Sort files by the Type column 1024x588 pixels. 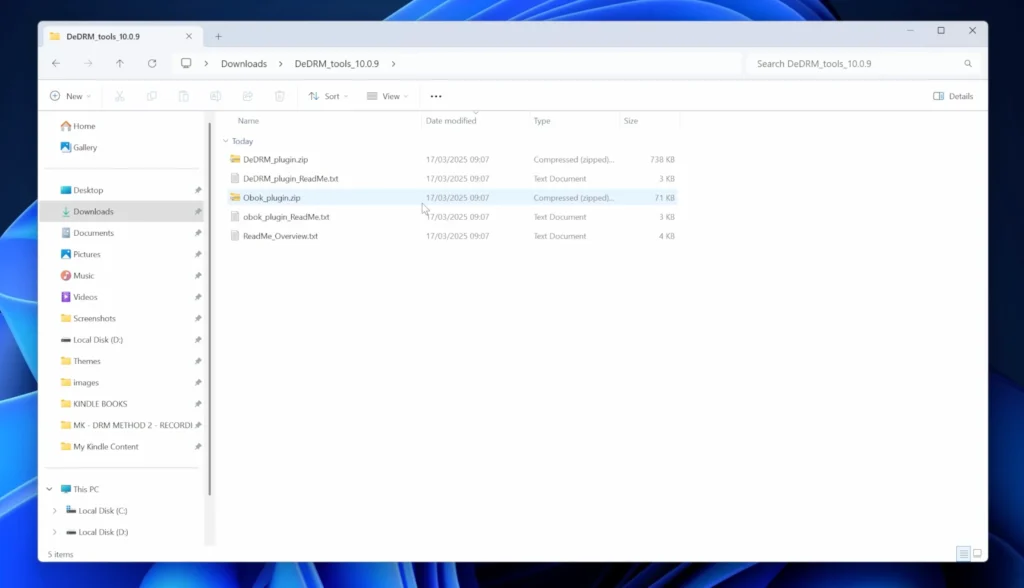(541, 121)
